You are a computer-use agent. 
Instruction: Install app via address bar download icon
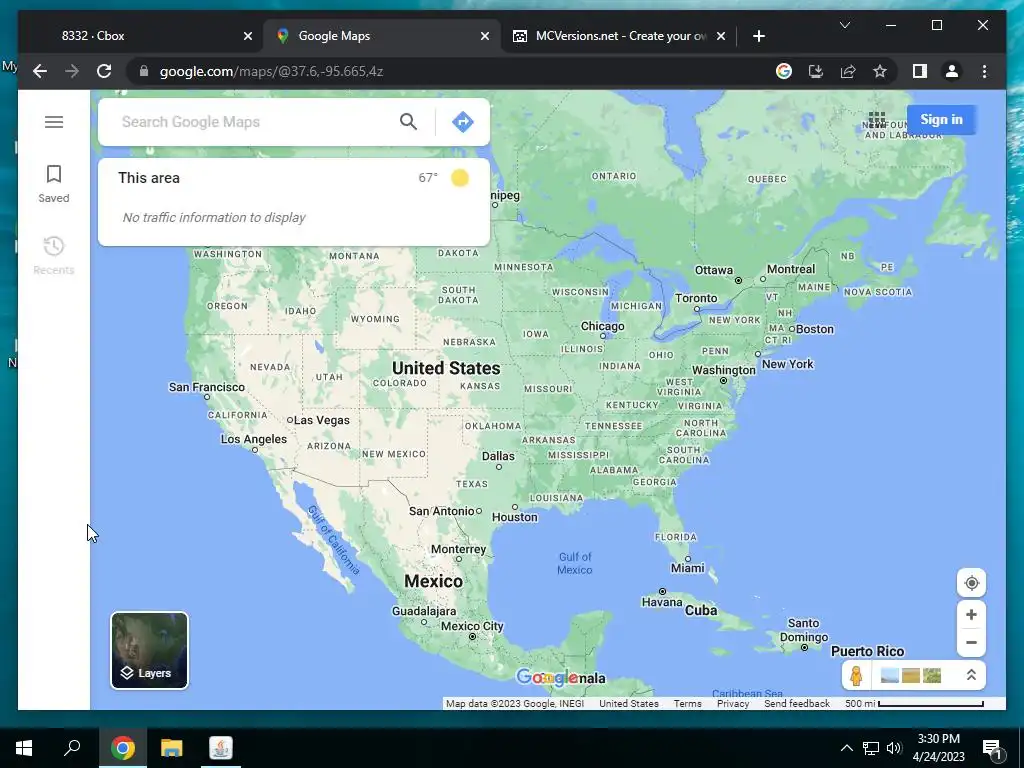pos(816,71)
